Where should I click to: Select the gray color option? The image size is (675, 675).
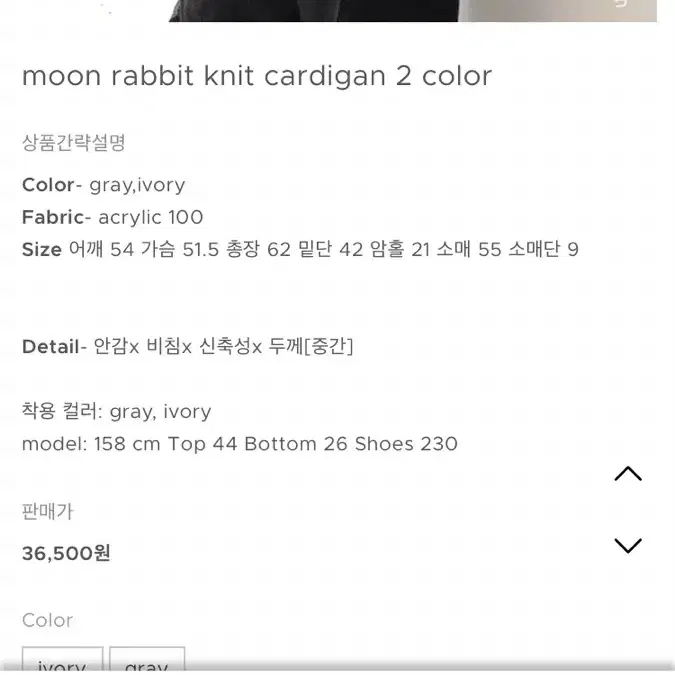[147, 660]
